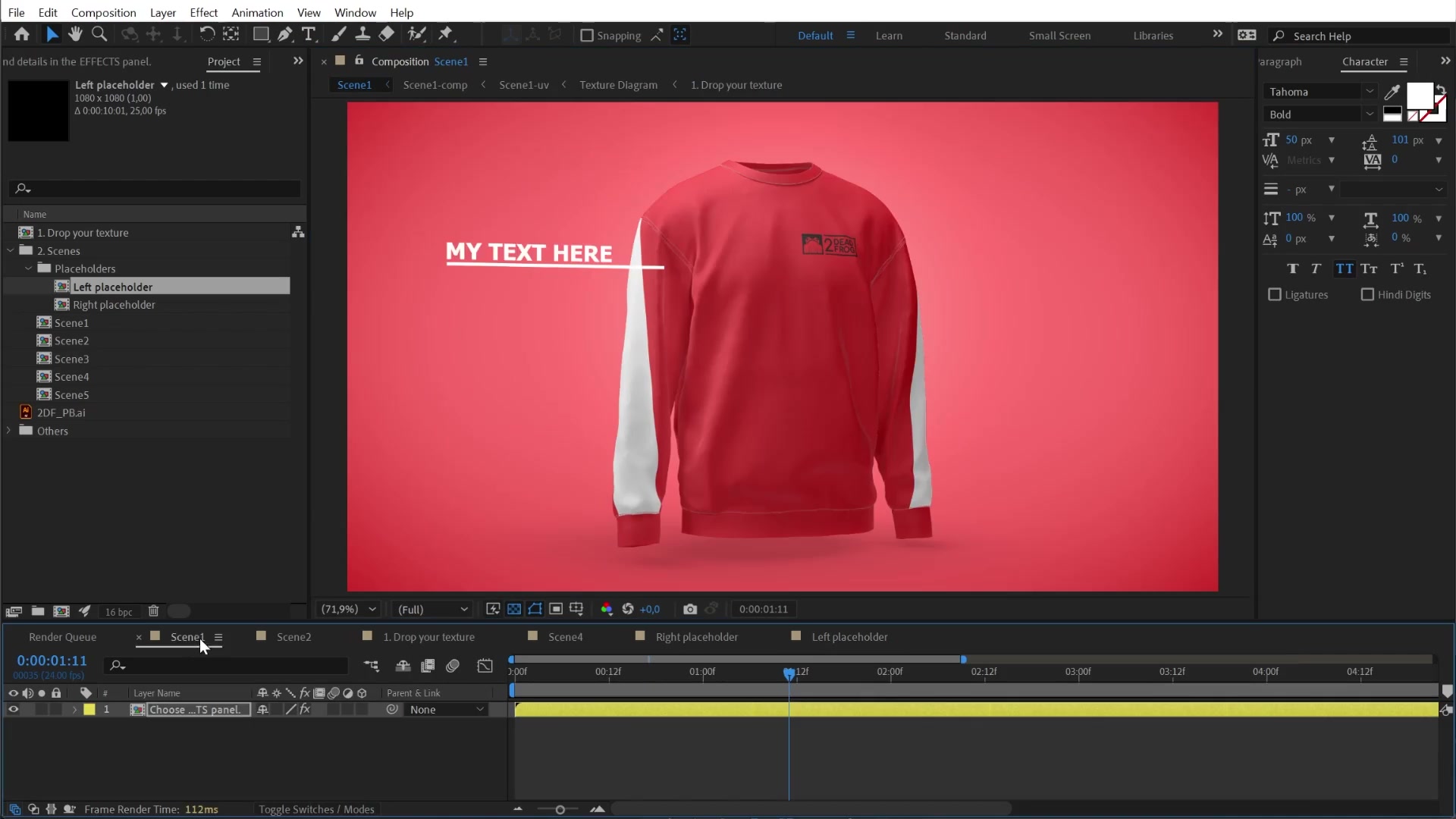This screenshot has width=1456, height=819.
Task: Click Scene1-comp in the breadcrumb
Action: click(435, 85)
